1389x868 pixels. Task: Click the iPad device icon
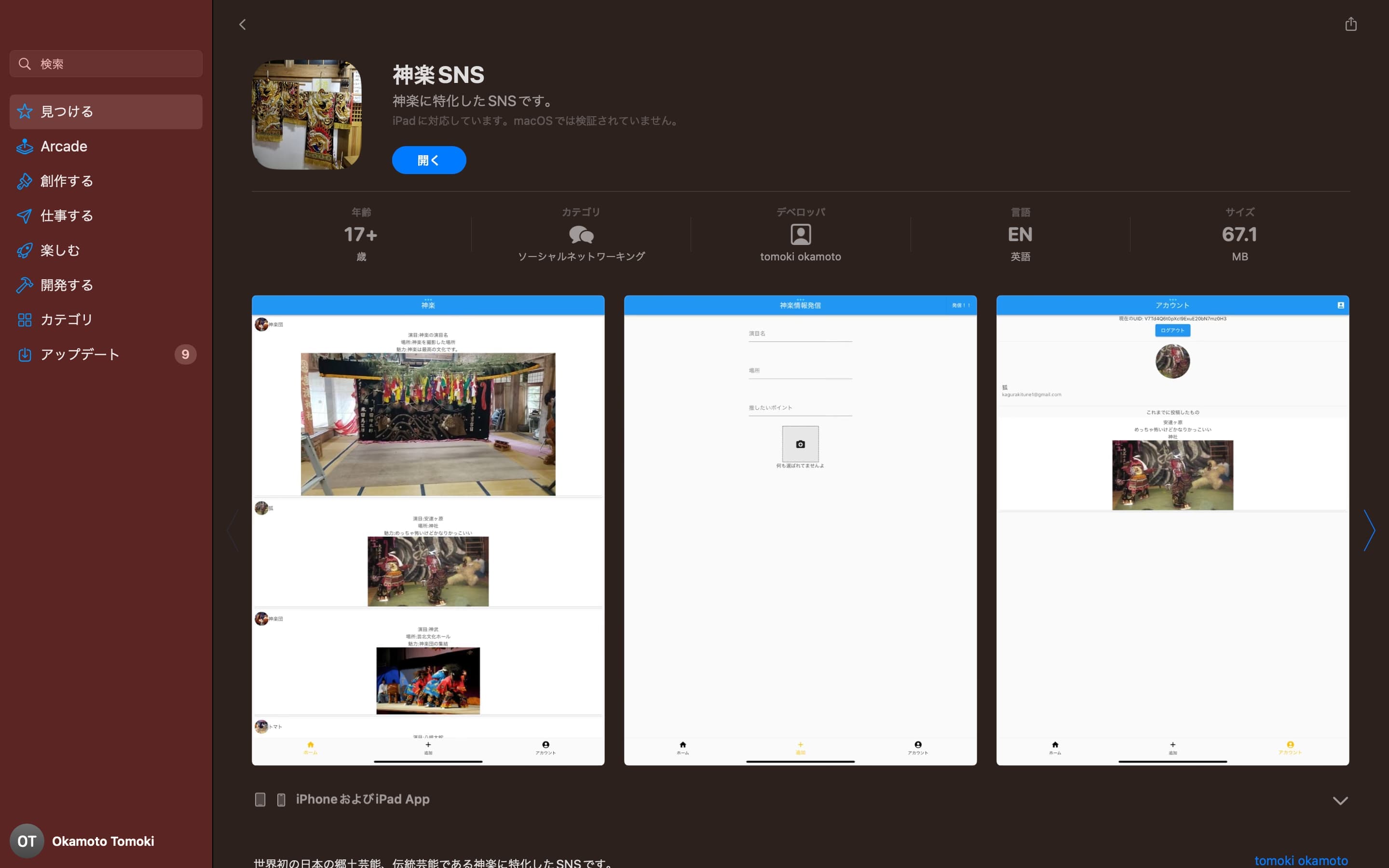click(x=260, y=800)
